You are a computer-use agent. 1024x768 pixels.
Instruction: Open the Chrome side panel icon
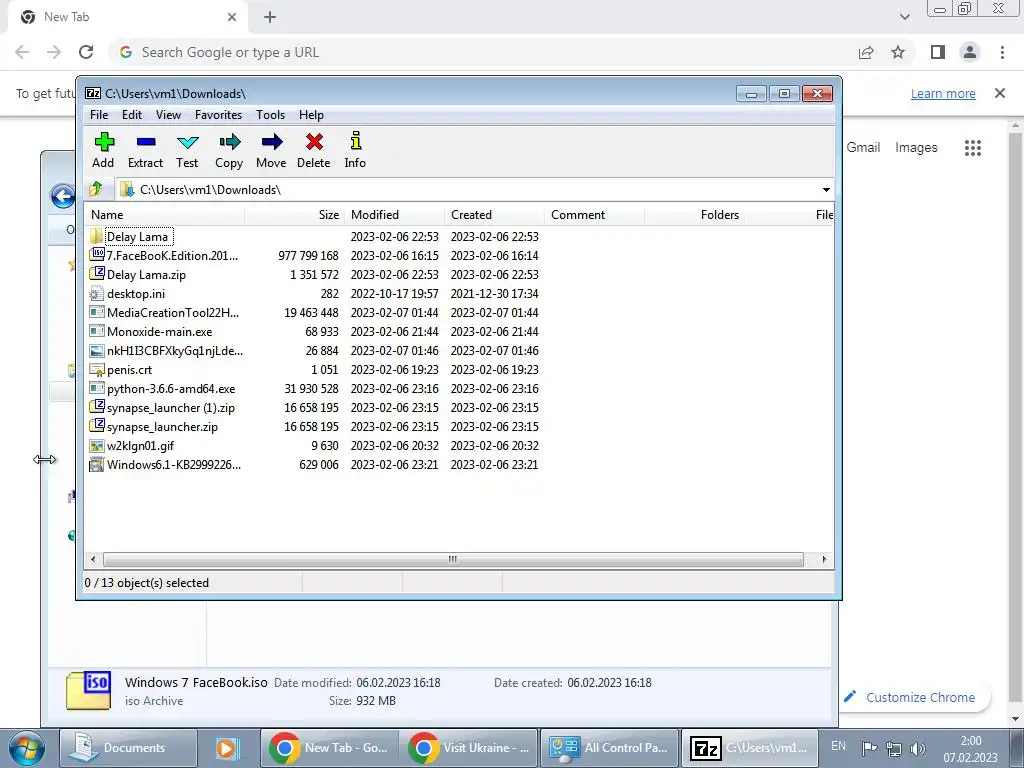tap(938, 52)
